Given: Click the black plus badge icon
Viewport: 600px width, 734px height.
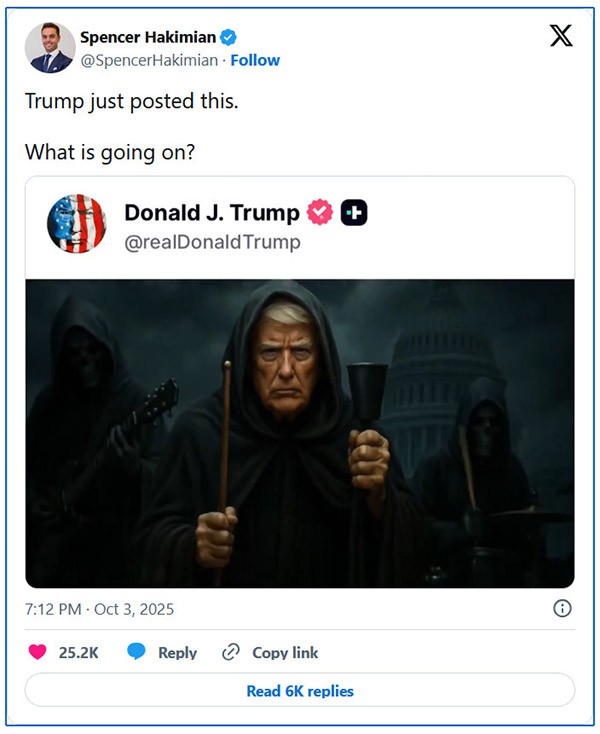Looking at the screenshot, I should [x=354, y=213].
